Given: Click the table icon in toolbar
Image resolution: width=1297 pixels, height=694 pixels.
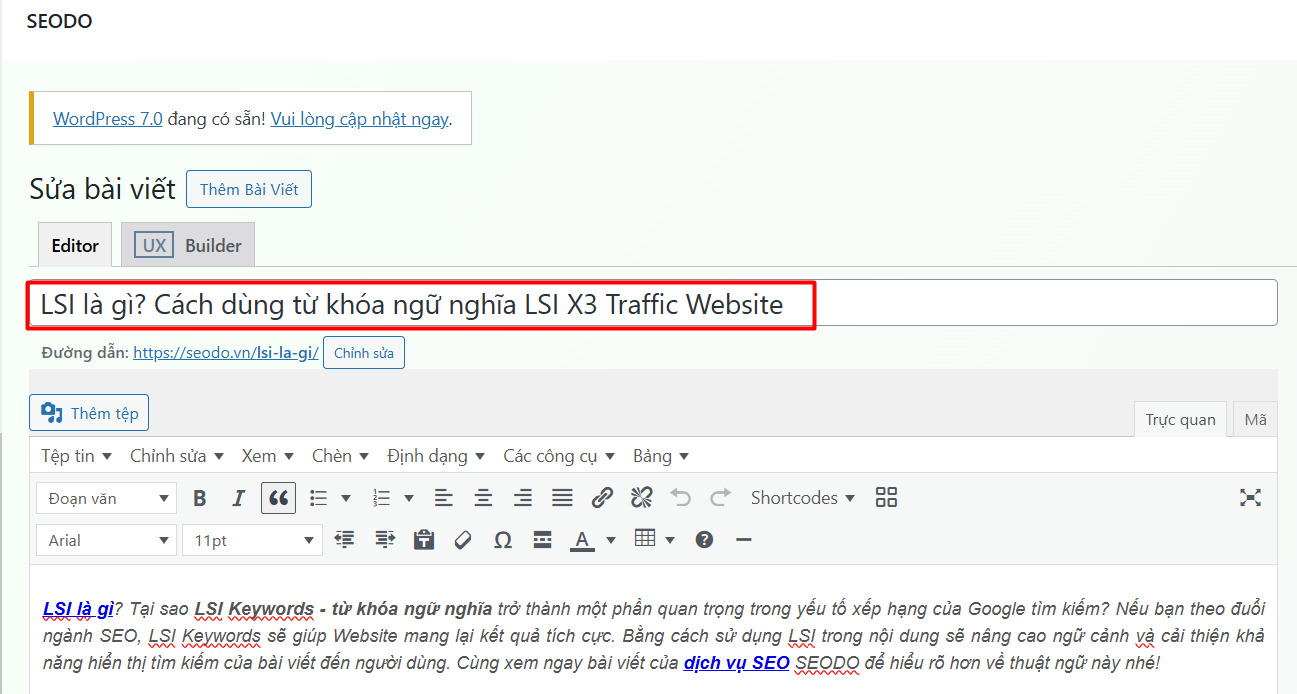Looking at the screenshot, I should (645, 540).
